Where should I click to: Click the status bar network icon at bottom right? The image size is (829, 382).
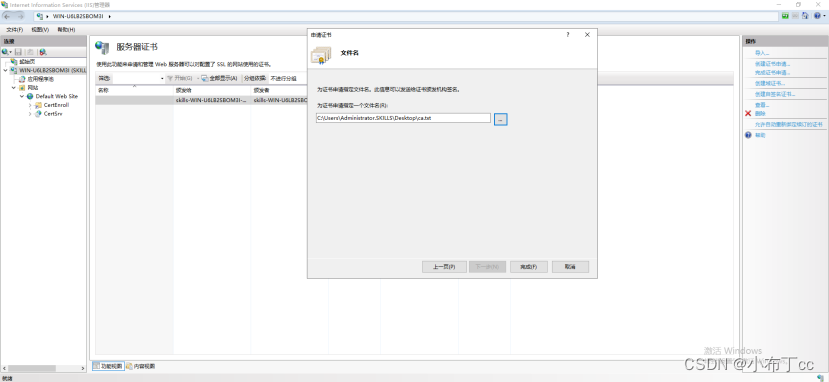point(821,377)
